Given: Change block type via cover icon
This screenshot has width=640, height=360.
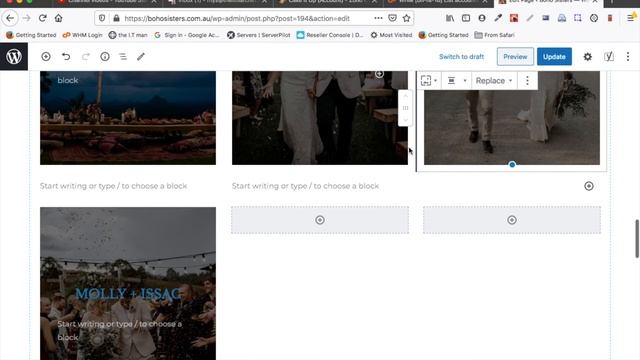Looking at the screenshot, I should coord(429,80).
